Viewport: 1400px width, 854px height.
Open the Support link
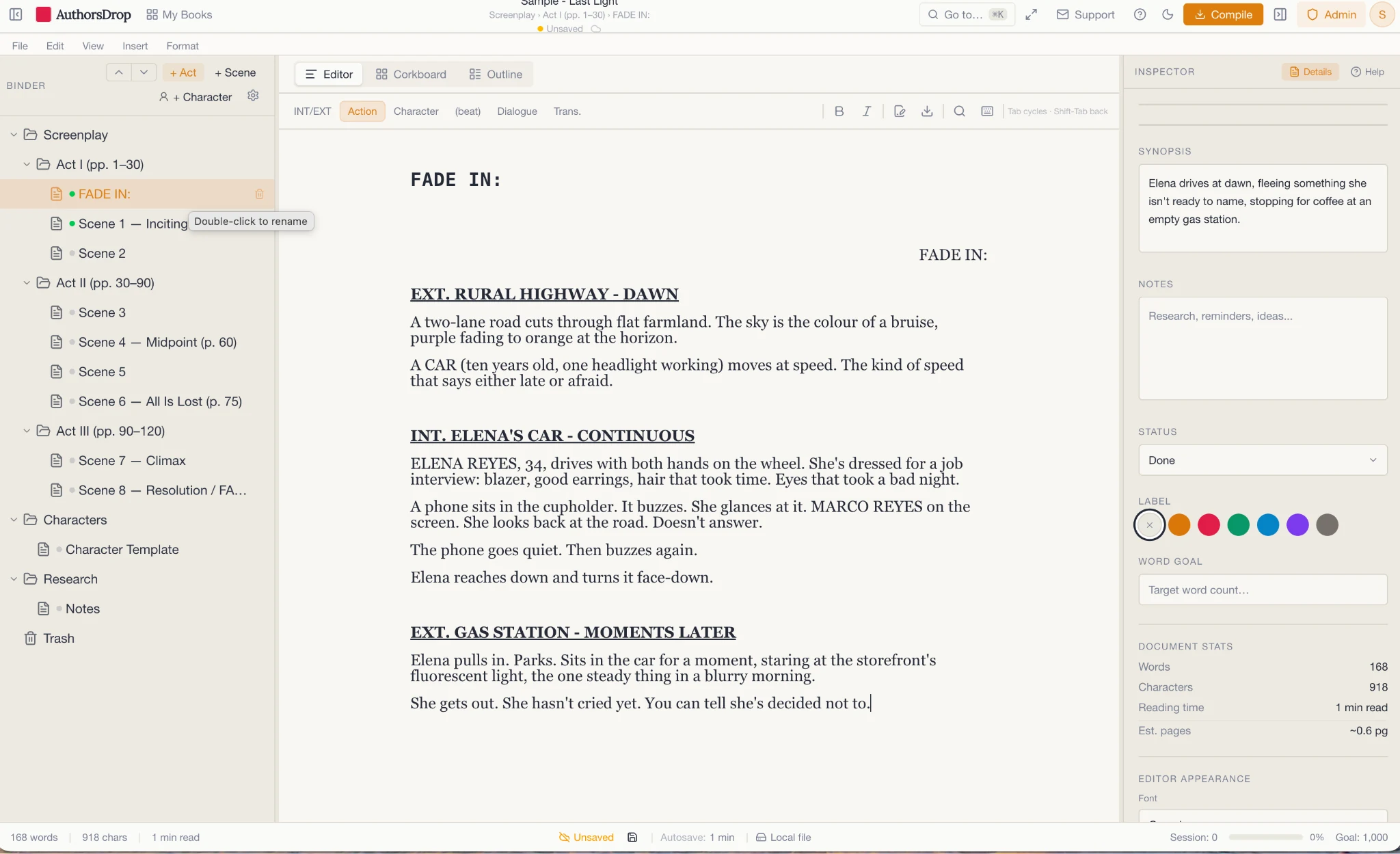tap(1086, 14)
